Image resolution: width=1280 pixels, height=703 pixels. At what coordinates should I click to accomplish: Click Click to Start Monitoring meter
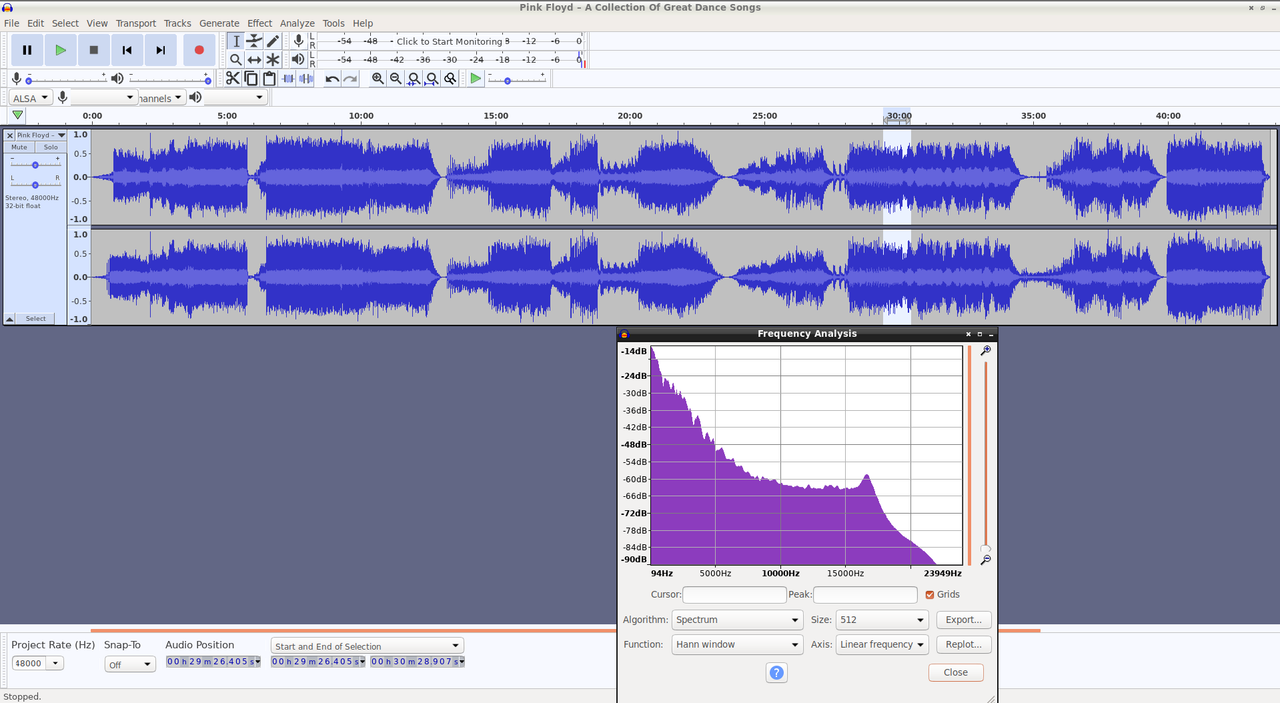click(x=450, y=41)
